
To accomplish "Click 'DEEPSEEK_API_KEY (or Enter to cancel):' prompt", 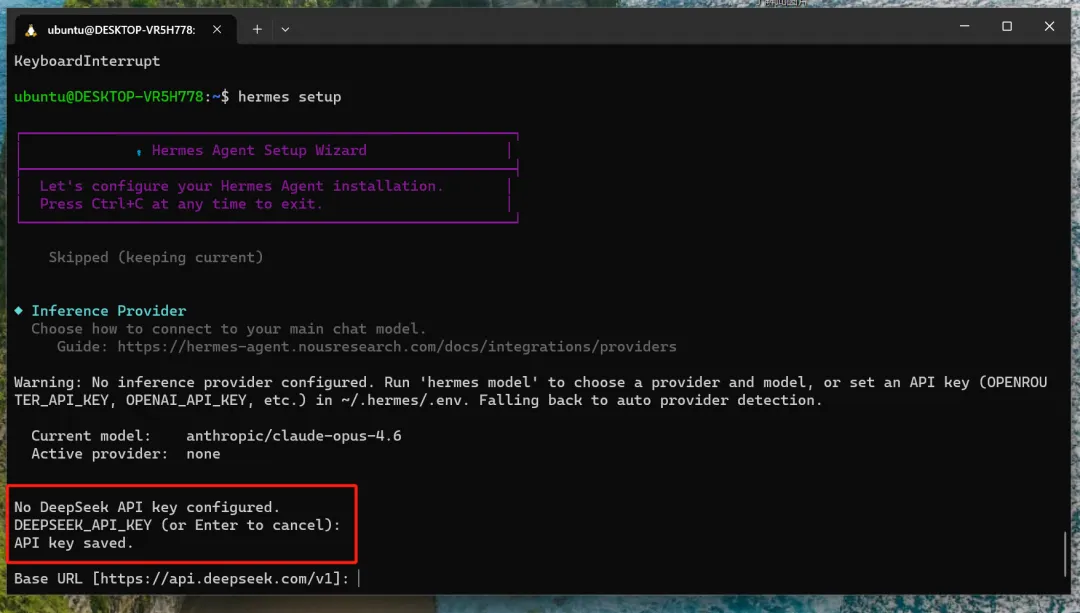I will point(177,525).
